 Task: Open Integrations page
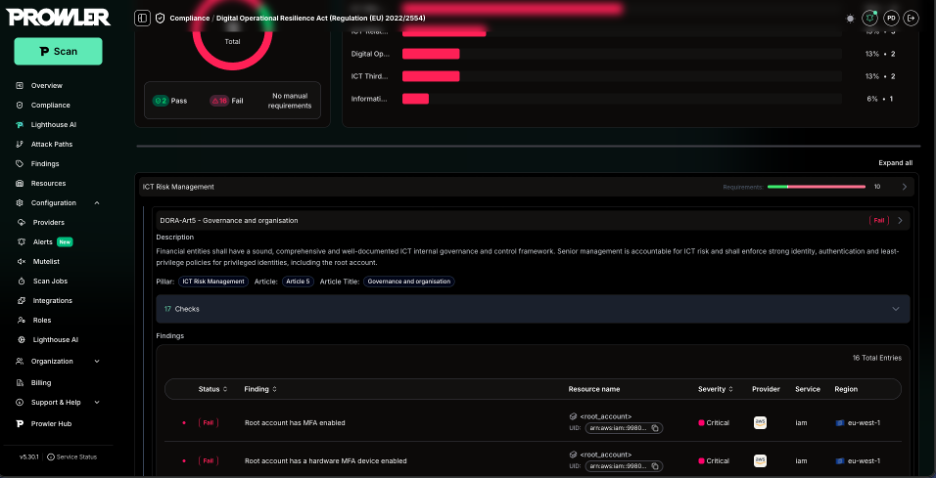pos(53,301)
